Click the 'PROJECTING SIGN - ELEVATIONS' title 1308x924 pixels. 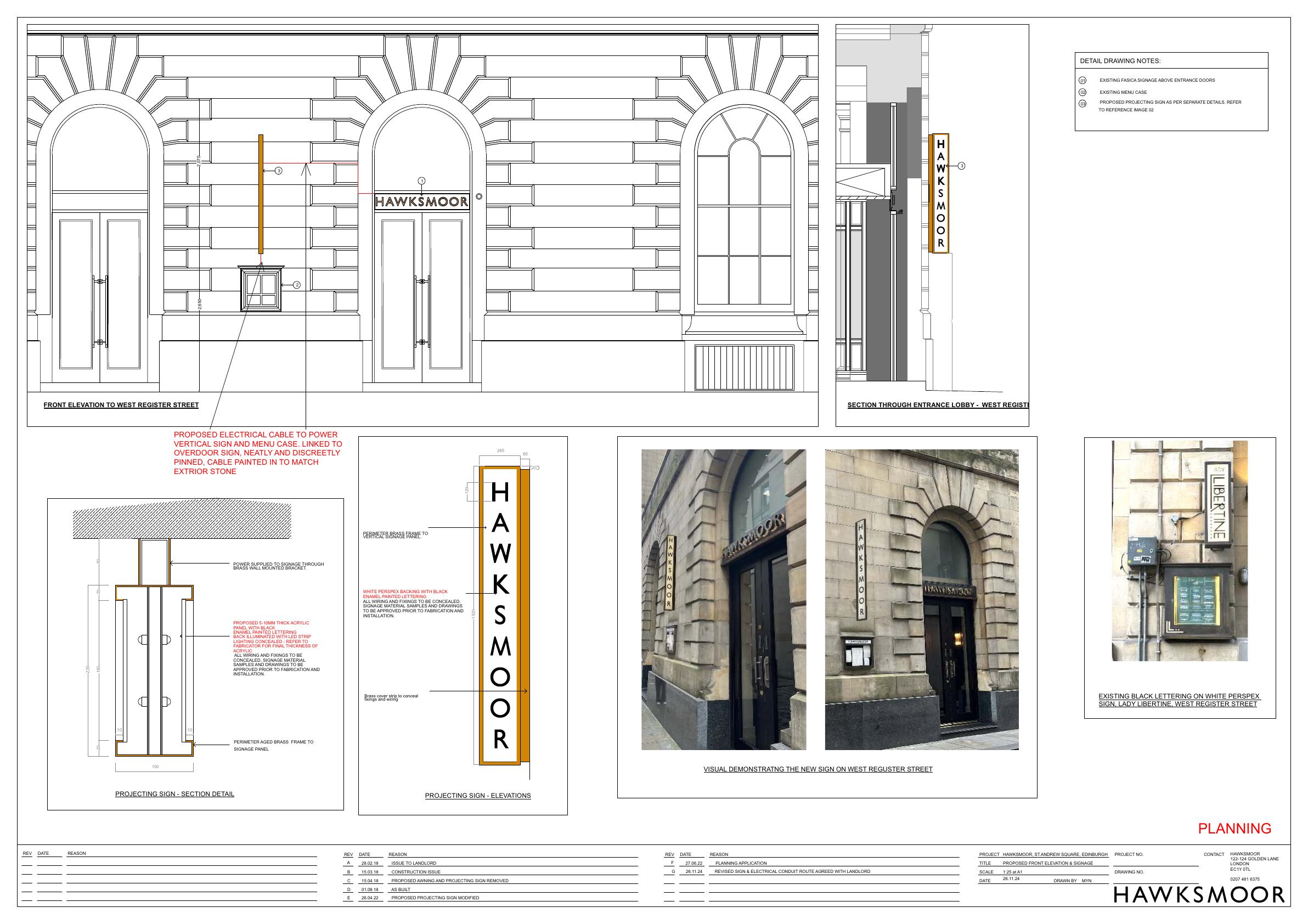(x=477, y=795)
